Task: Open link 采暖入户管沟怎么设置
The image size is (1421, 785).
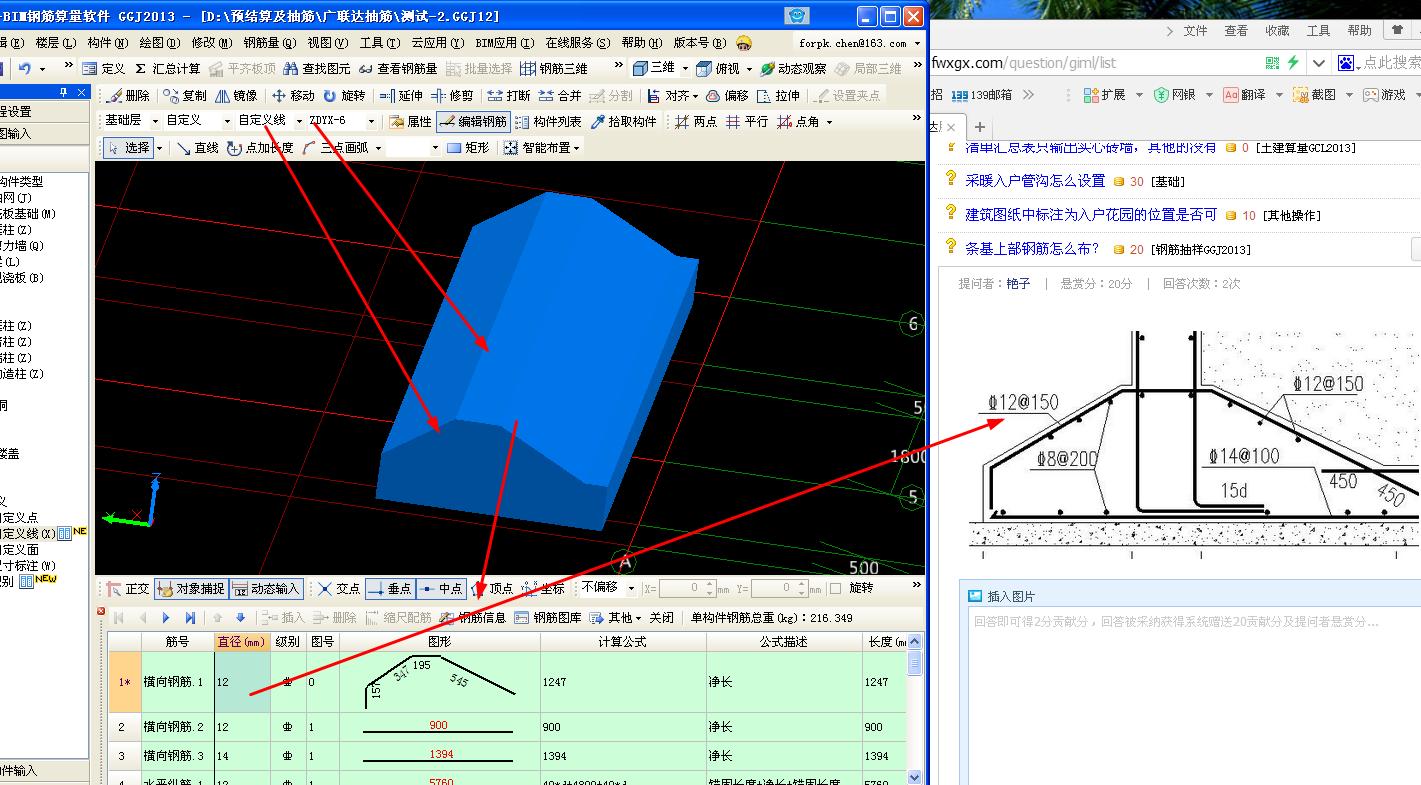Action: point(1035,181)
